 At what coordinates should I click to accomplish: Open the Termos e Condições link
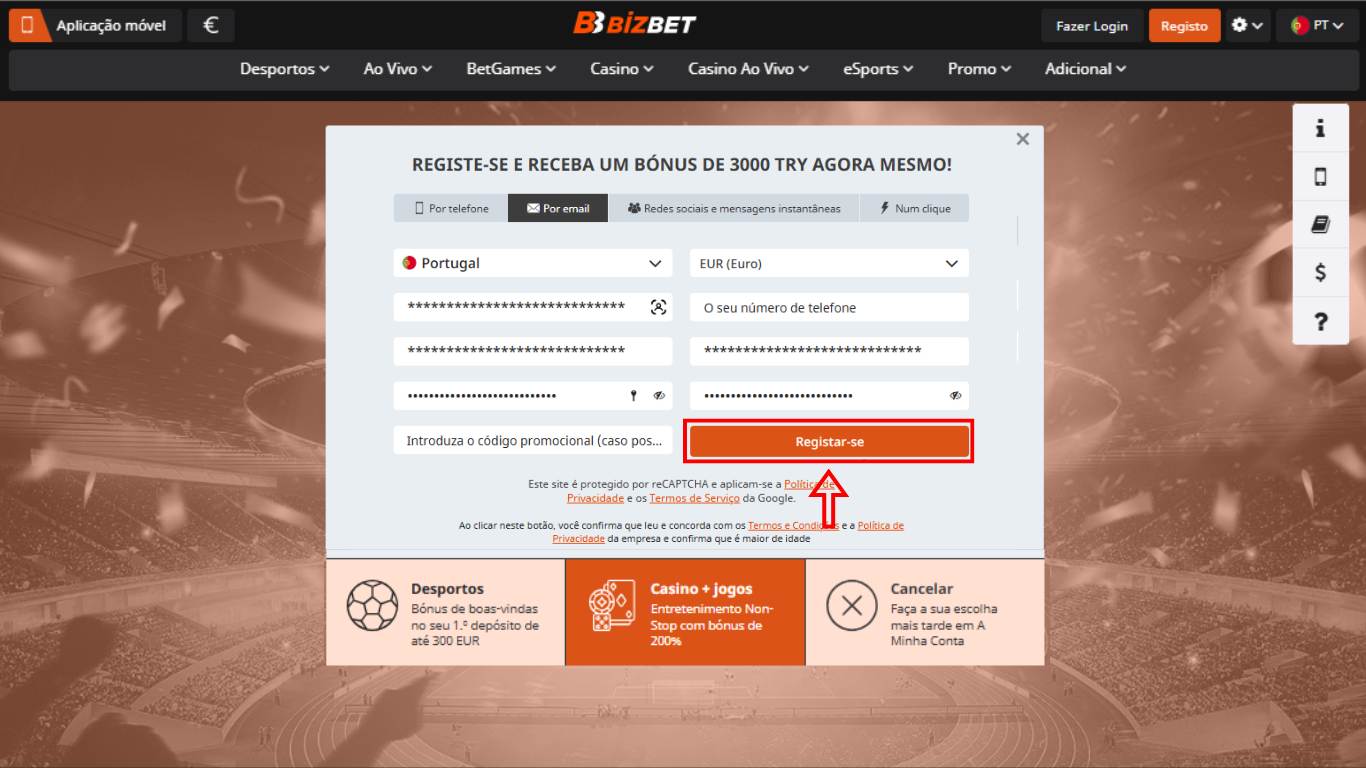(x=793, y=525)
